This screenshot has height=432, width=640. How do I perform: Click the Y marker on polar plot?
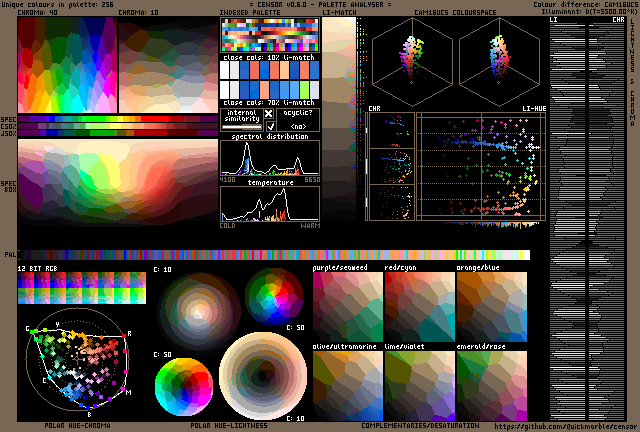58,324
